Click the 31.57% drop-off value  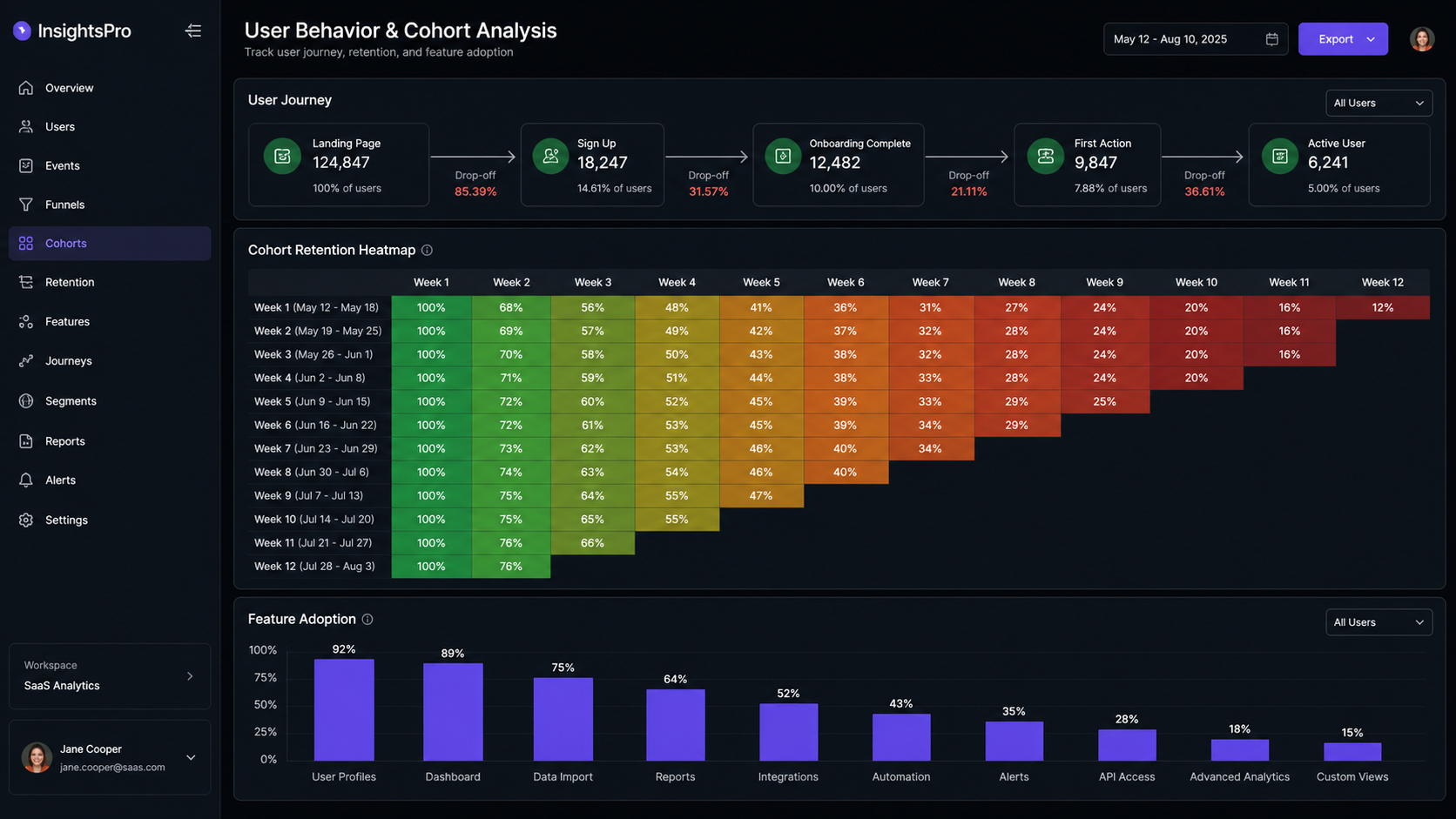pos(708,191)
